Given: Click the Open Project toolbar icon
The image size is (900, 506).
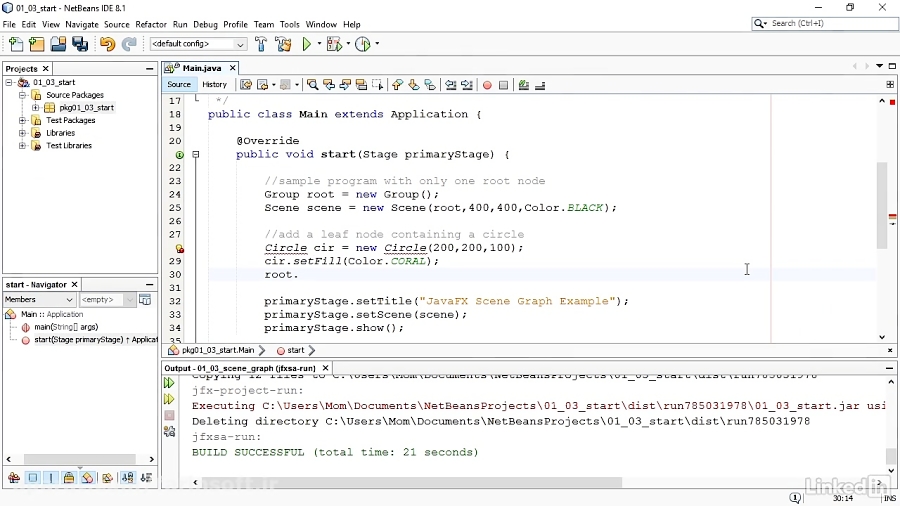Looking at the screenshot, I should [58, 44].
